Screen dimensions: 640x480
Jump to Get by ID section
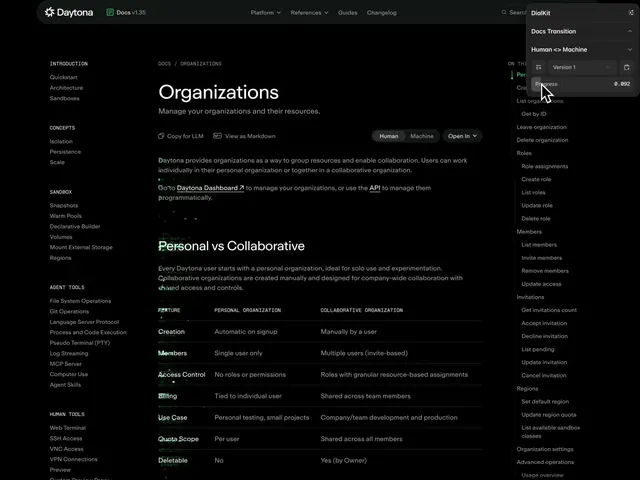coord(533,114)
